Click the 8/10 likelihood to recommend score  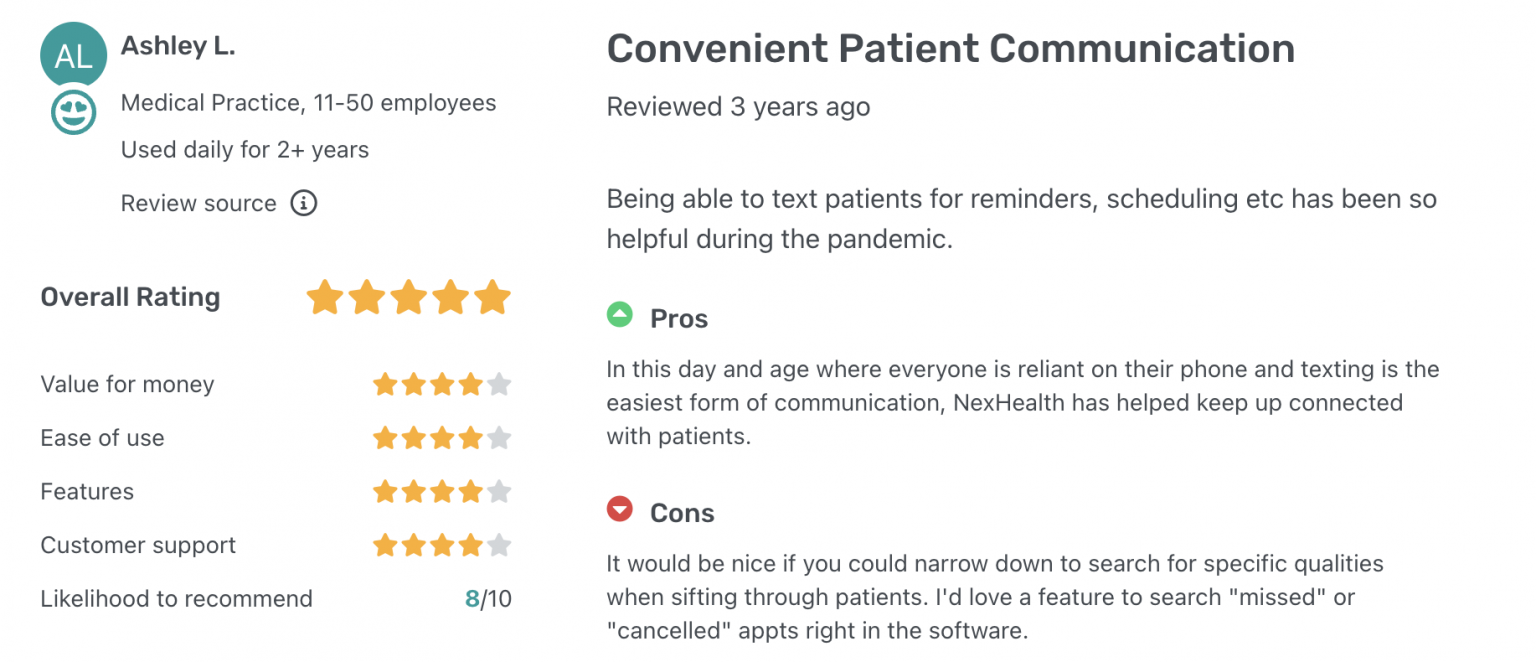[488, 599]
